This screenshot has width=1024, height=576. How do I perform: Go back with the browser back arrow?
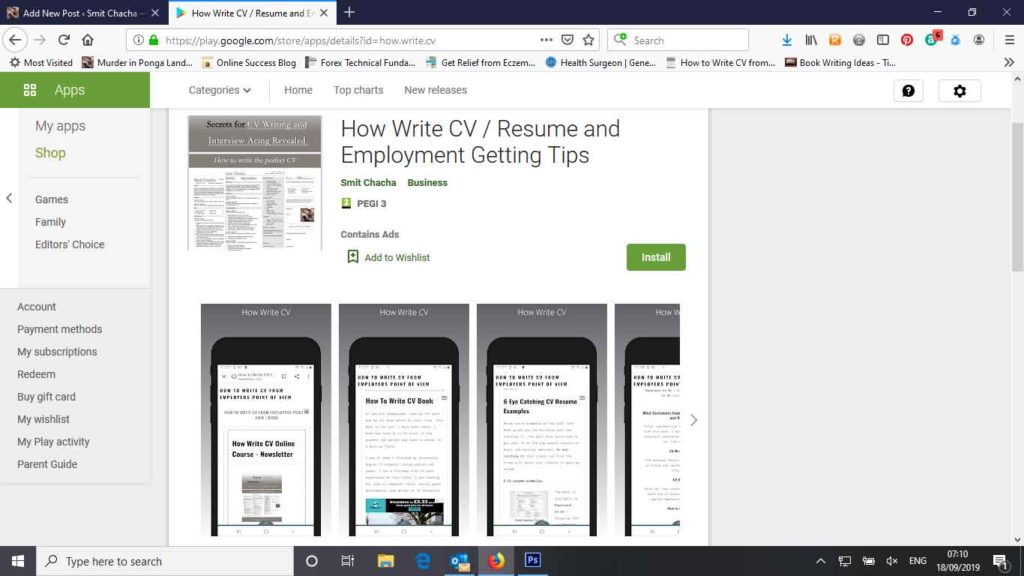click(15, 40)
